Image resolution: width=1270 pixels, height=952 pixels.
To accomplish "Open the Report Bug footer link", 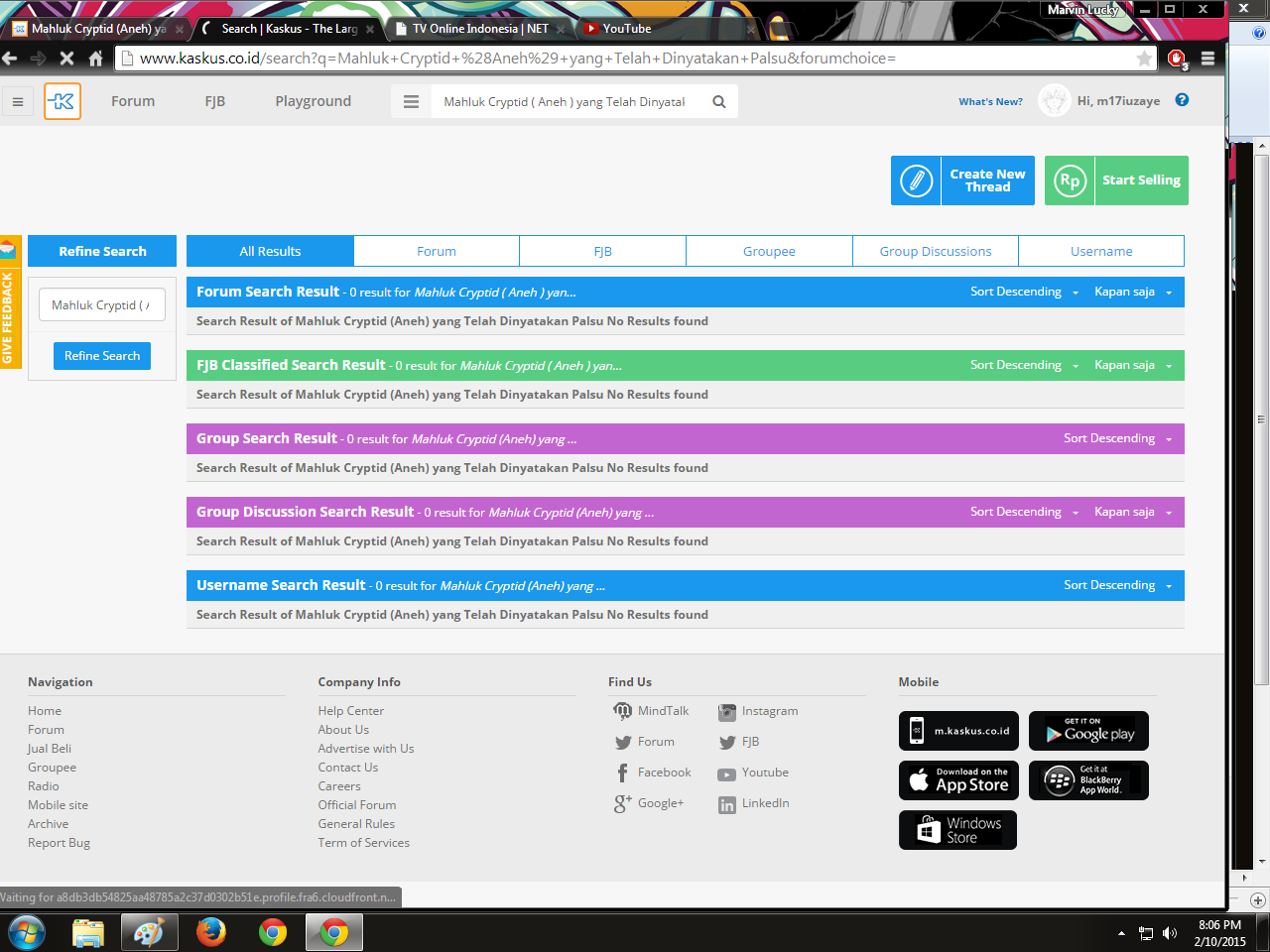I will (59, 843).
